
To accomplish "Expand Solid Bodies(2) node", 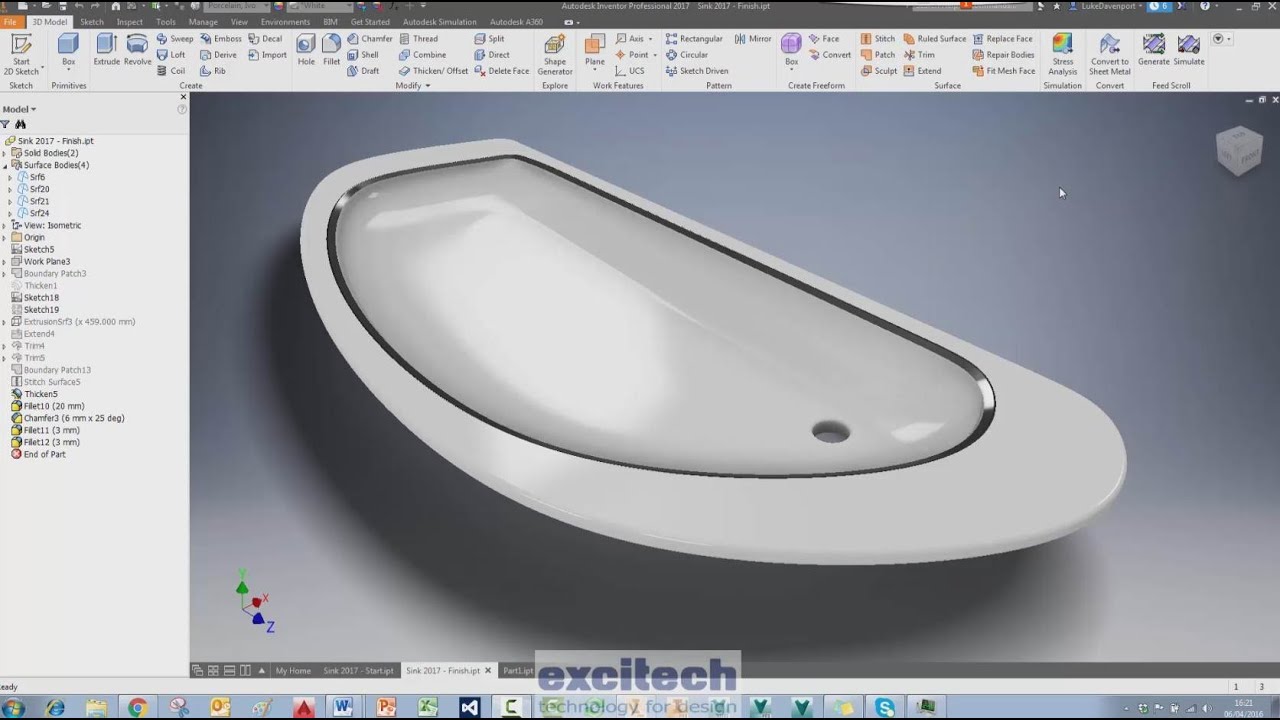I will click(x=4, y=153).
